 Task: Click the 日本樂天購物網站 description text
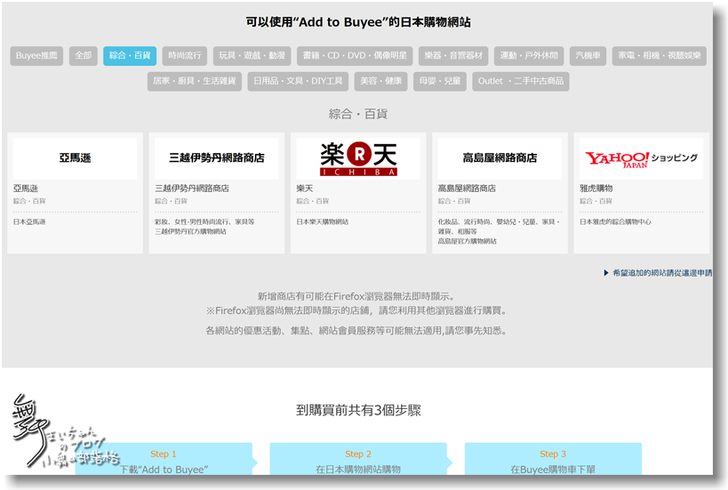tap(322, 222)
